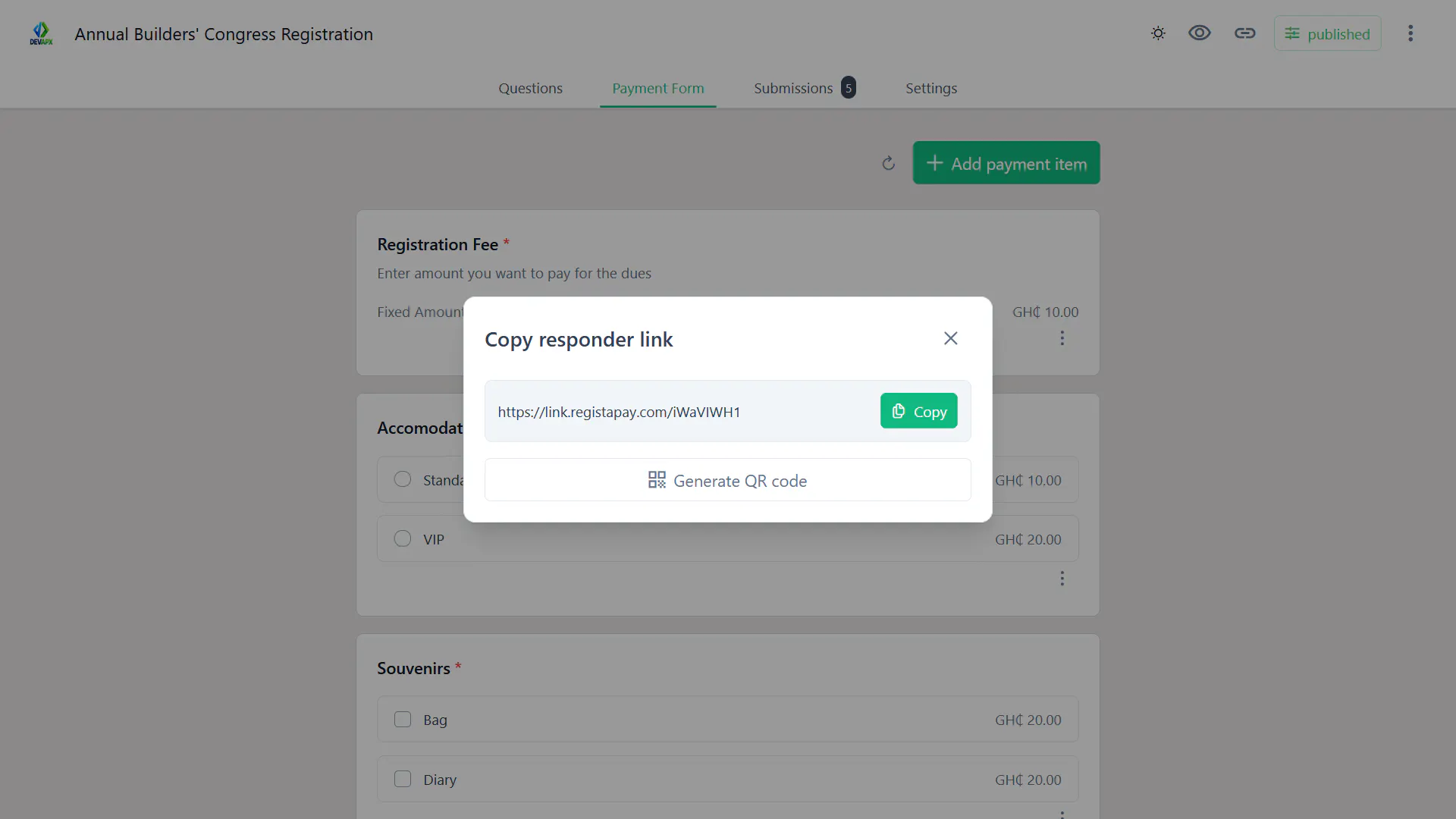The image size is (1456, 819).
Task: Open Registration Fee card options menu
Action: point(1062,338)
